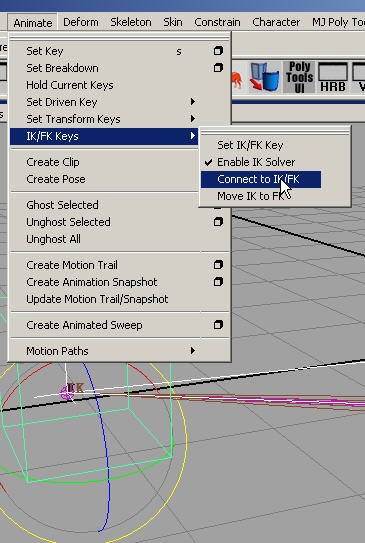Open Create Motion Trail options box
365x543 pixels.
tap(218, 265)
